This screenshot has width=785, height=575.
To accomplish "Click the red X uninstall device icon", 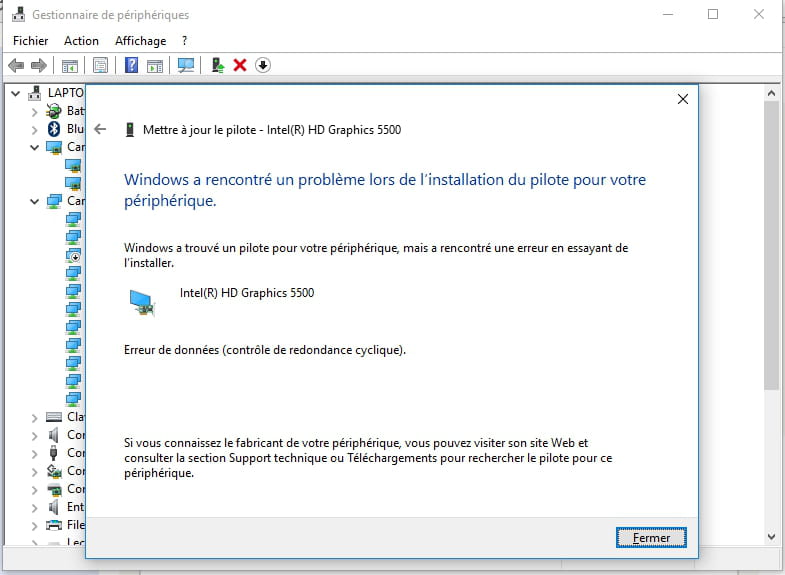I will (240, 65).
